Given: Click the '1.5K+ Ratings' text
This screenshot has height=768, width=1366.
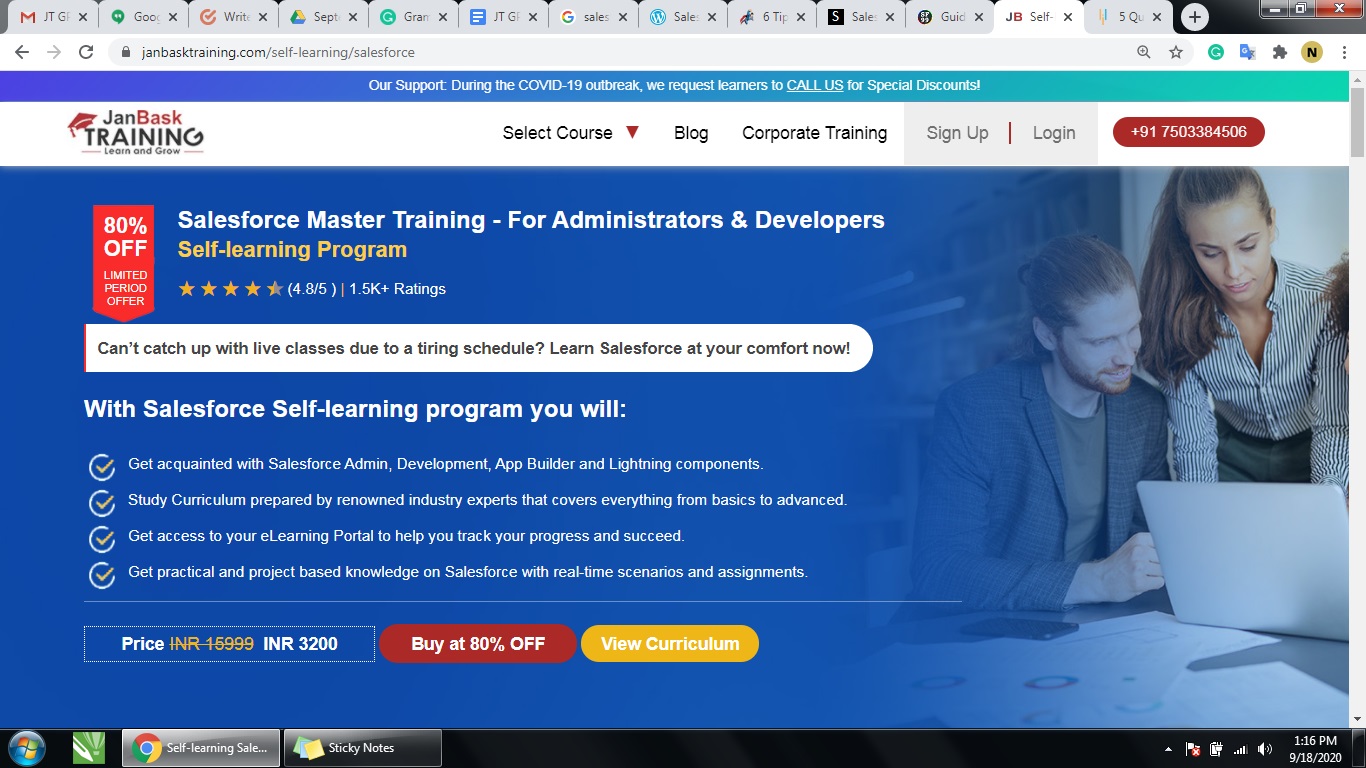Looking at the screenshot, I should tap(397, 289).
